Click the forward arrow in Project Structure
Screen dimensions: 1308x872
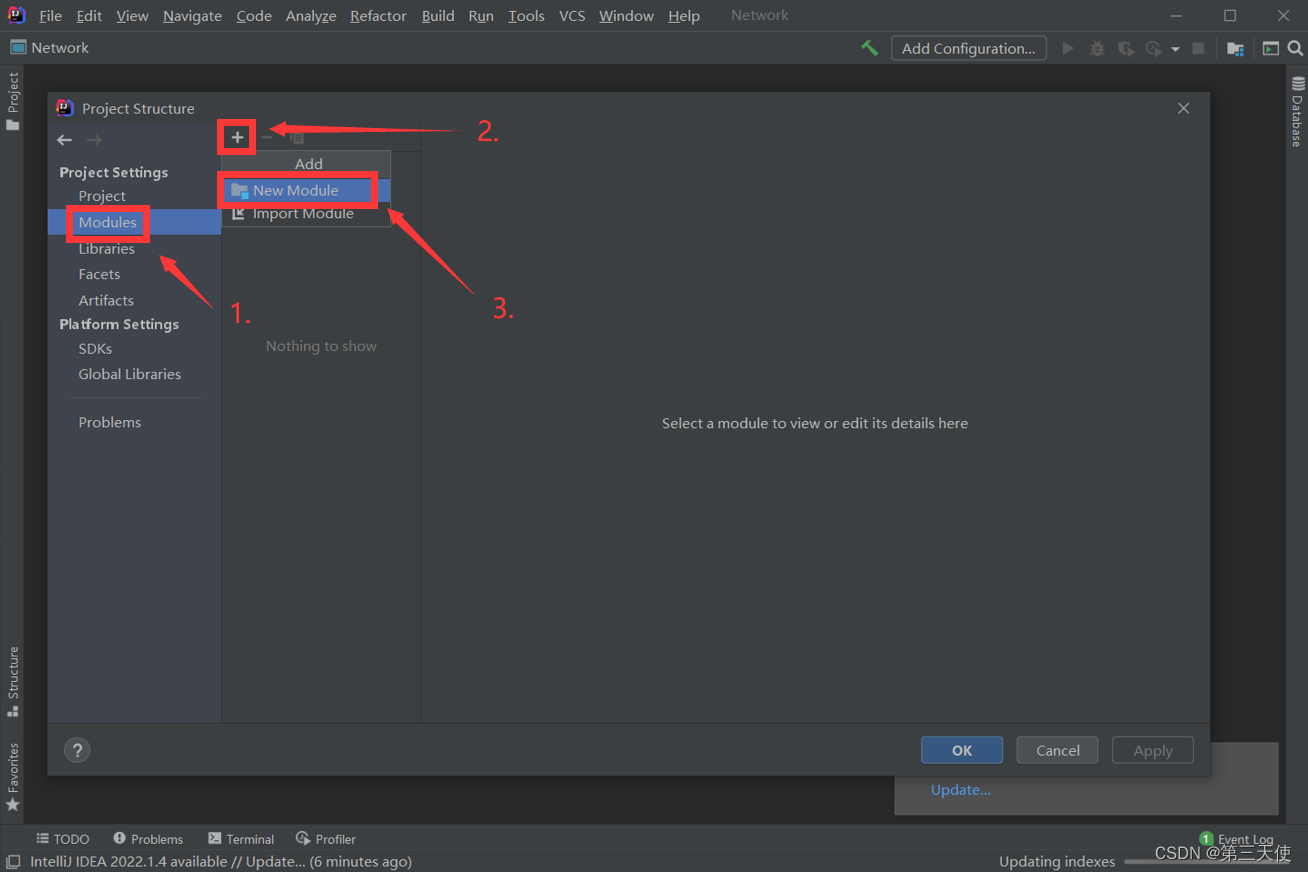coord(94,140)
